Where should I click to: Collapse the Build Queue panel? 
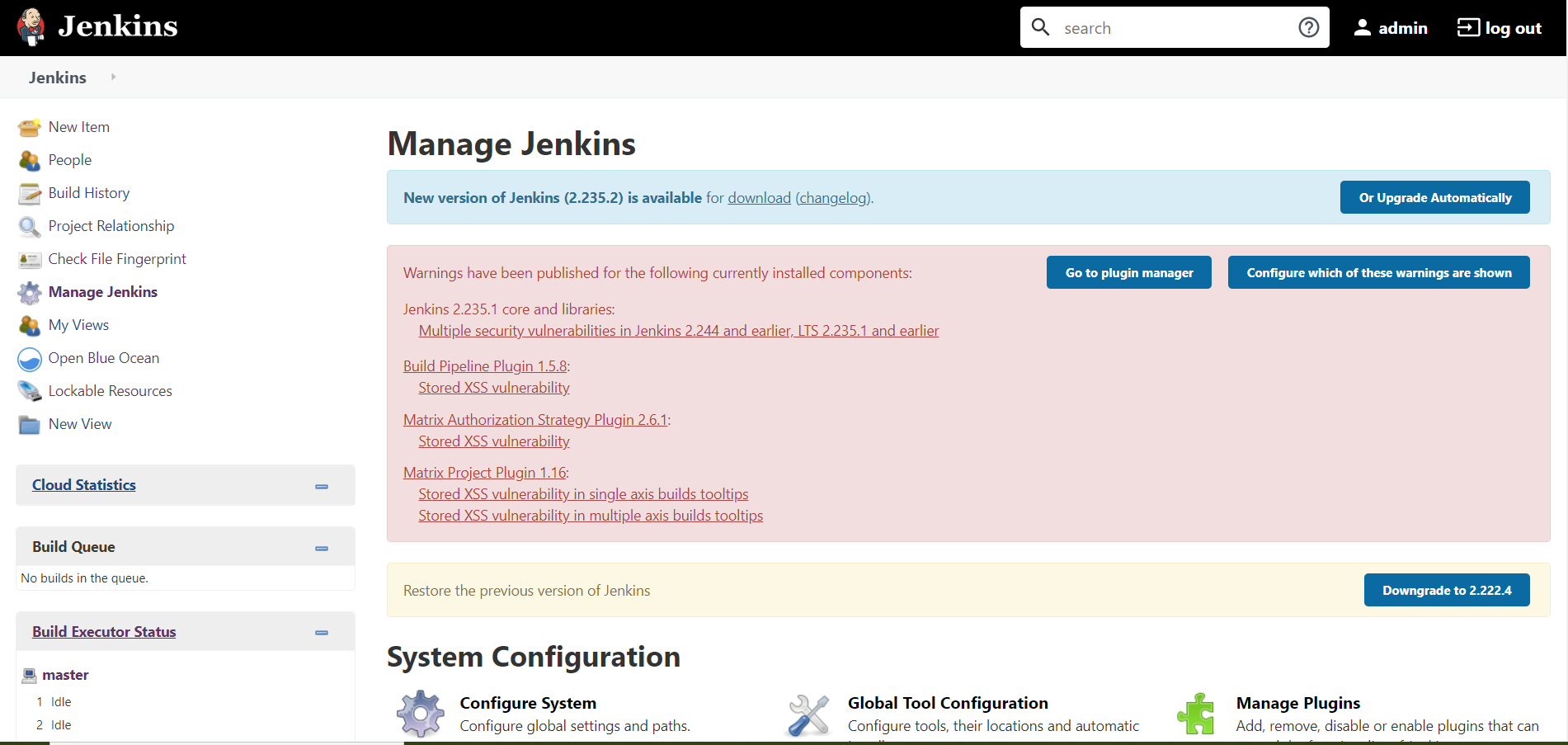pyautogui.click(x=322, y=549)
